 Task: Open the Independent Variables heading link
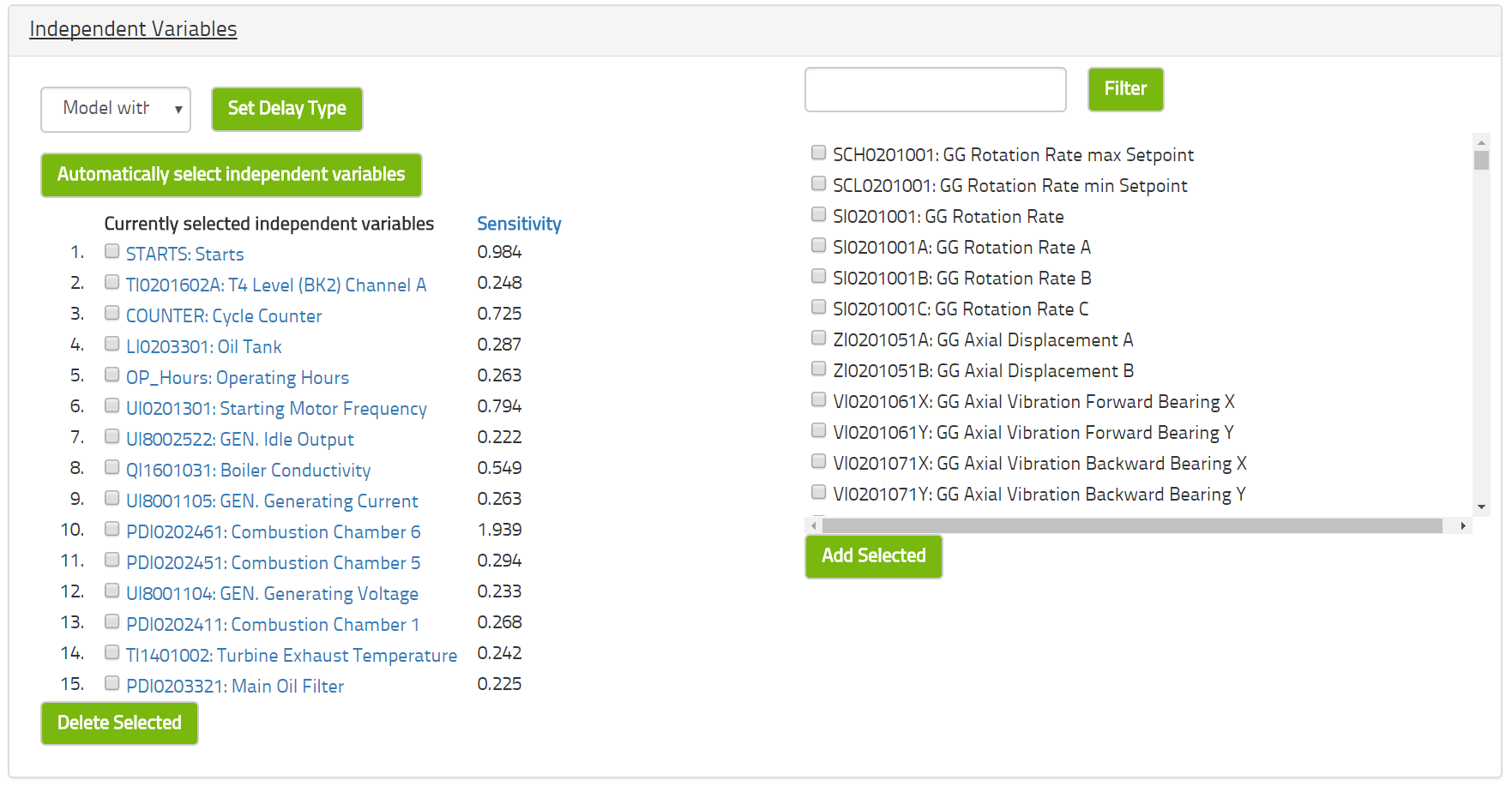click(x=133, y=29)
